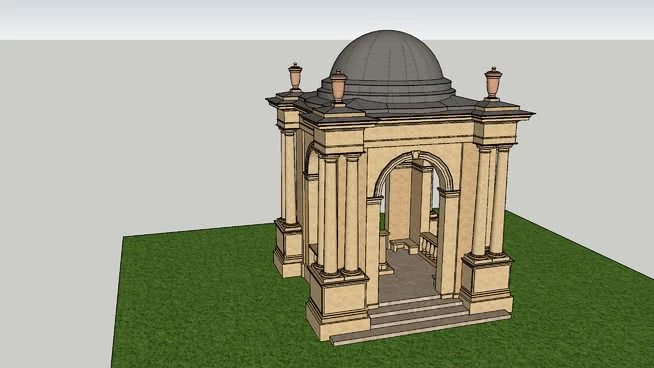Select the urn finial in front of the dome
The width and height of the screenshot is (654, 368).
(x=338, y=87)
